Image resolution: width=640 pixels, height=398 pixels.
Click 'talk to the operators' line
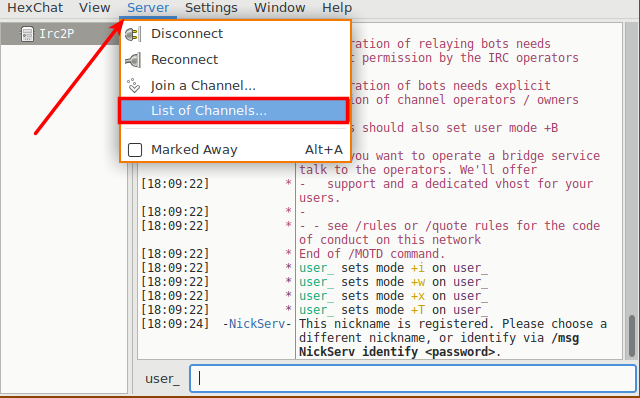(418, 170)
